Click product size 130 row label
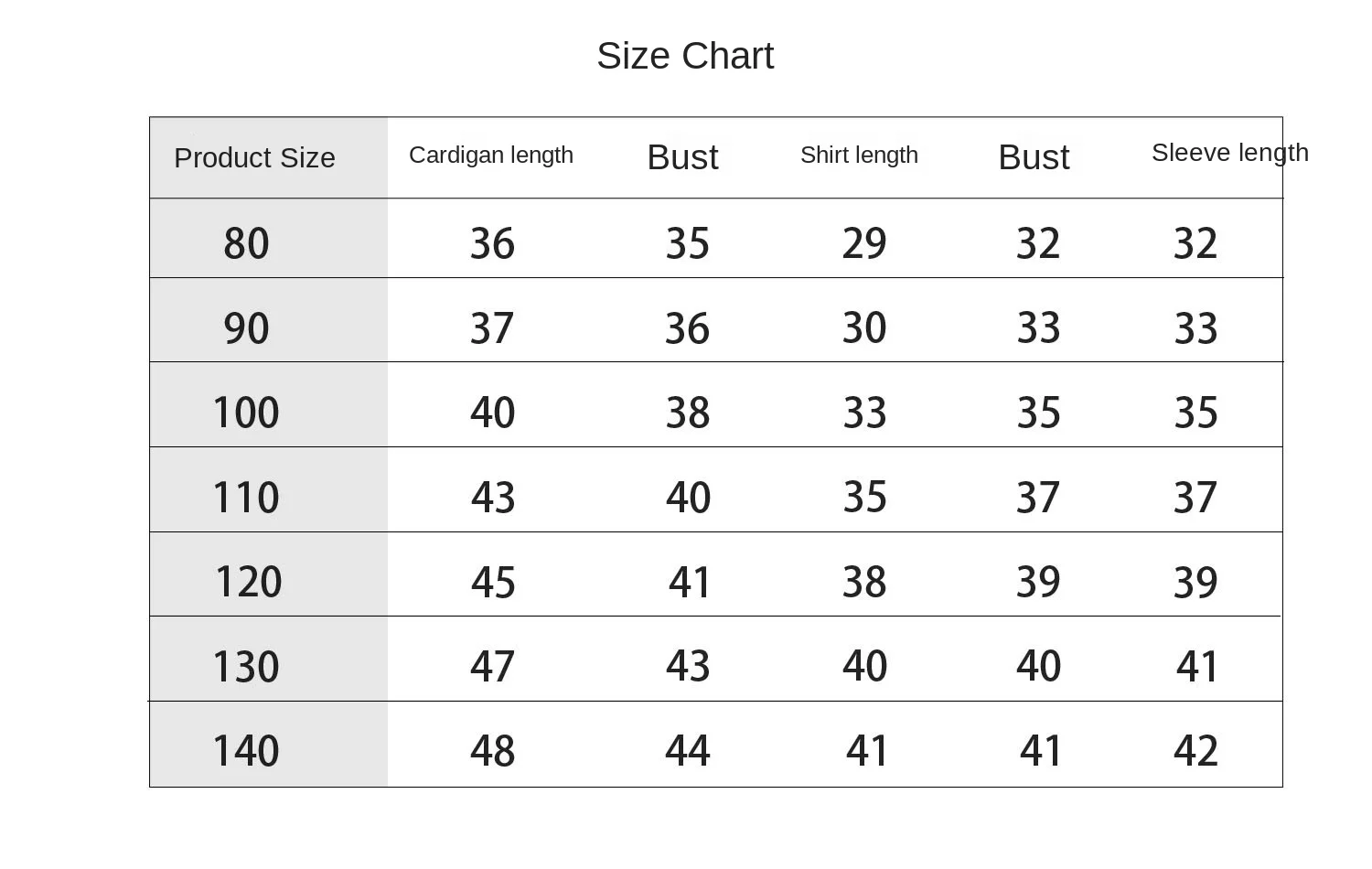The height and width of the screenshot is (869, 1372). click(246, 667)
